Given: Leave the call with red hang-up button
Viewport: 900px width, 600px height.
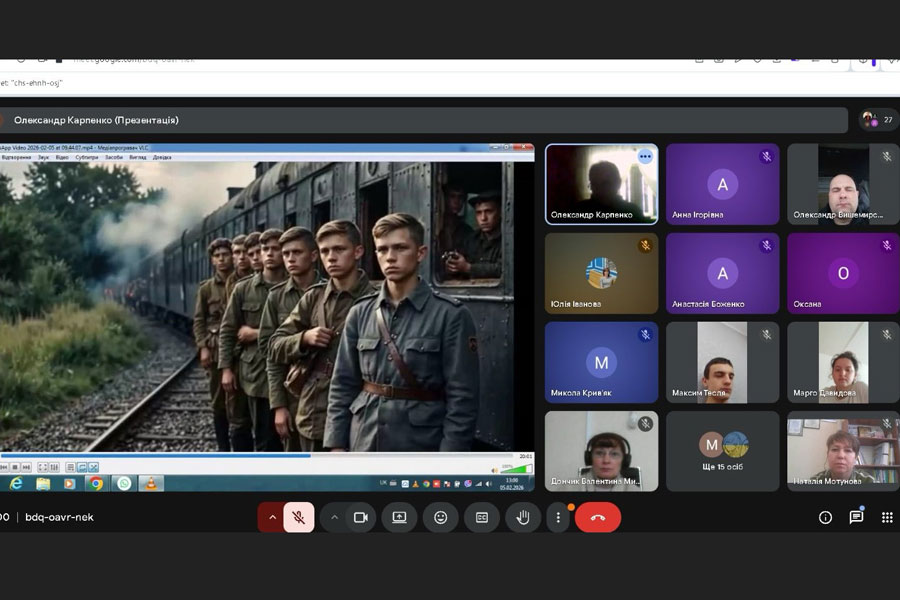Looking at the screenshot, I should 598,517.
